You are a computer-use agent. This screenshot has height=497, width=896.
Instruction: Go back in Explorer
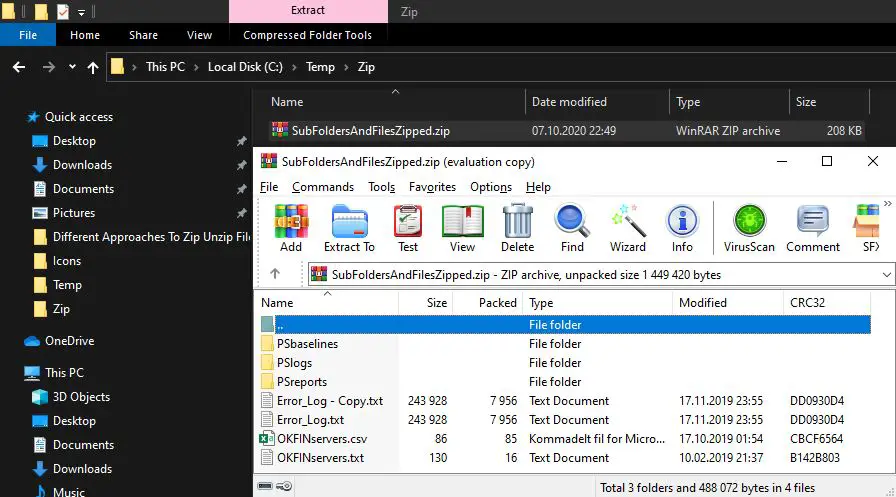point(19,67)
